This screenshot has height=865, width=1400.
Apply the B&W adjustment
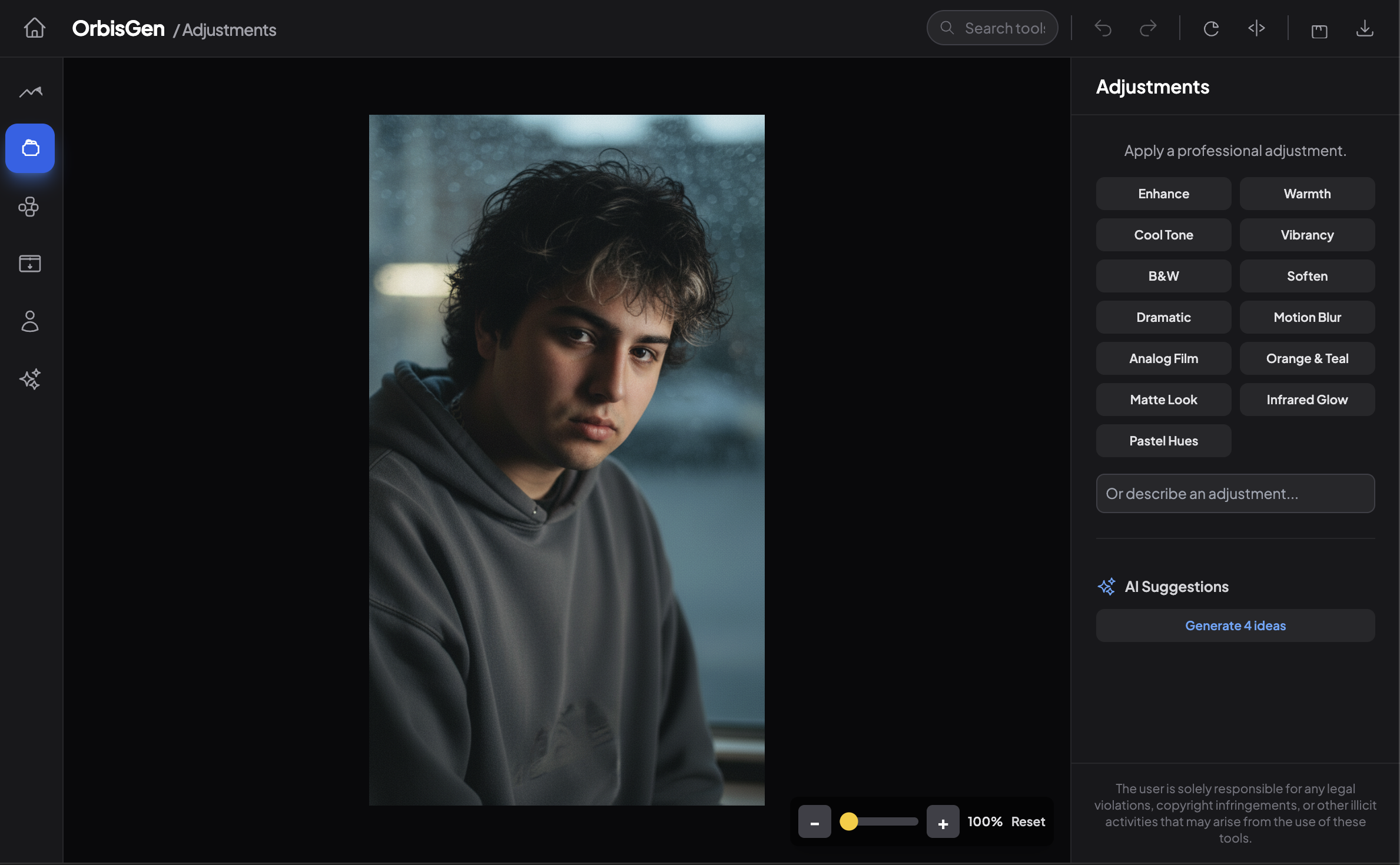[1163, 276]
